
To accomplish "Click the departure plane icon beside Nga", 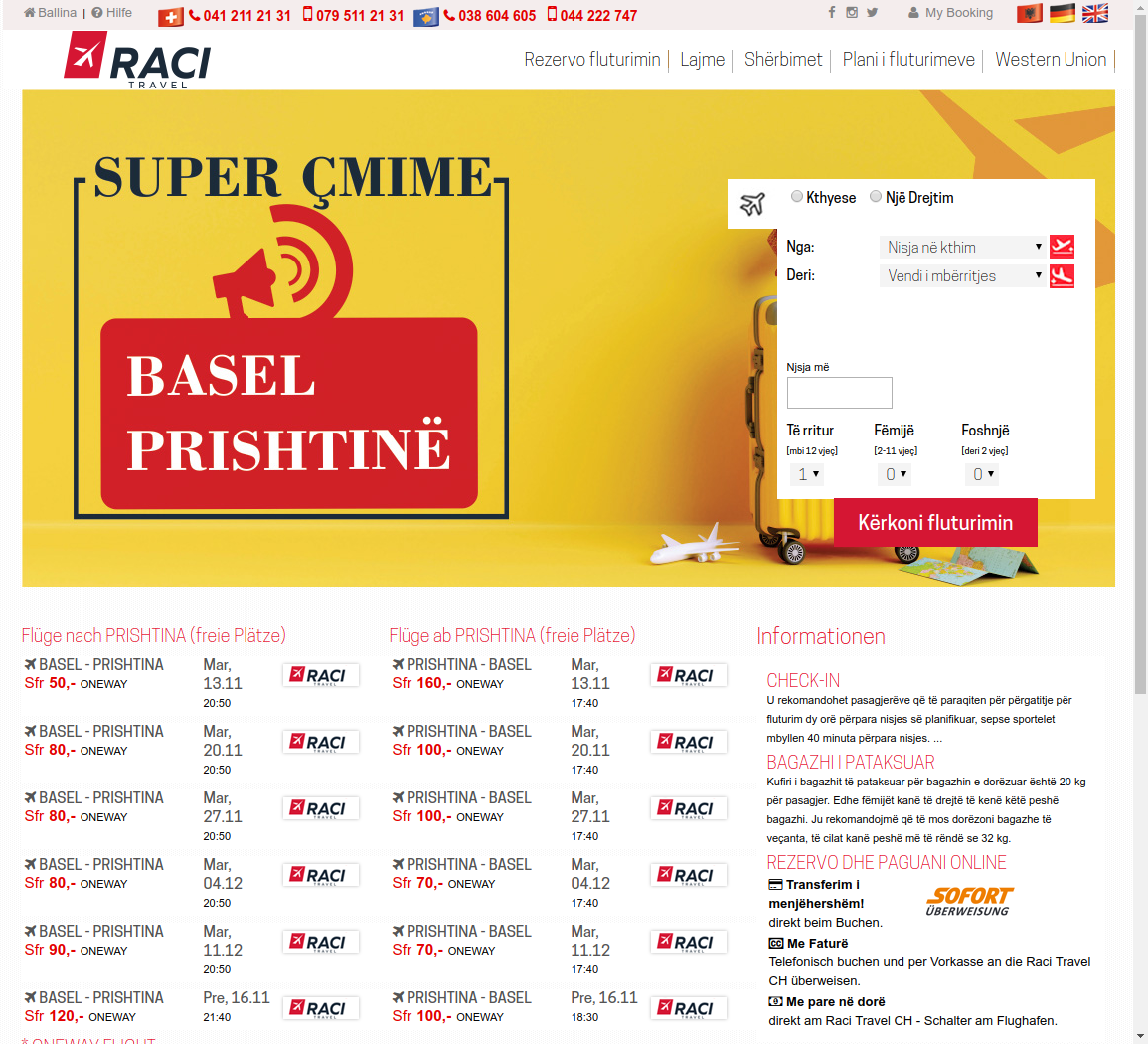I will pos(1062,247).
